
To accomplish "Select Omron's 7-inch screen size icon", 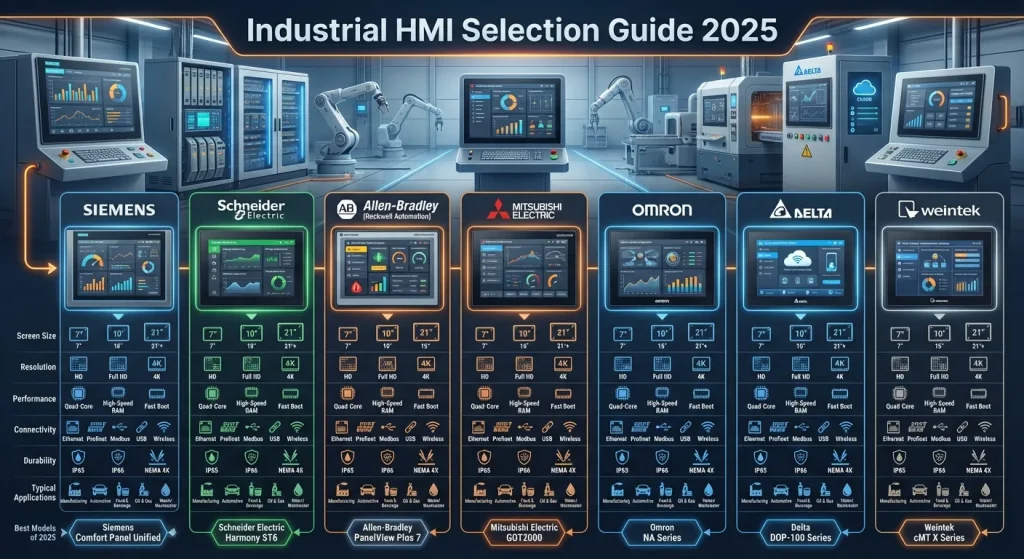I will (622, 333).
